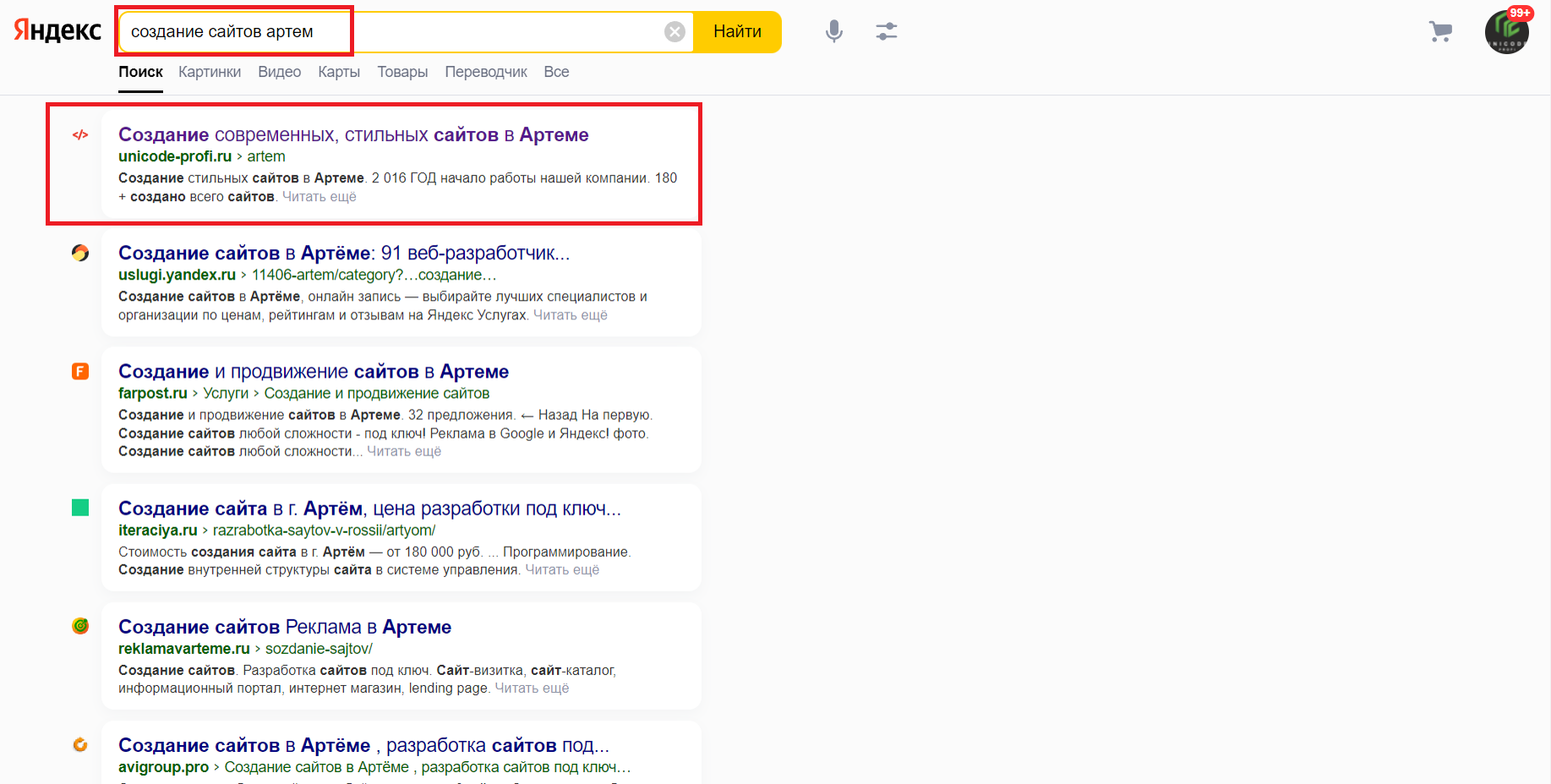The width and height of the screenshot is (1551, 784).
Task: Expand Читать ещё in iteraciya.ru result
Action: pos(562,570)
